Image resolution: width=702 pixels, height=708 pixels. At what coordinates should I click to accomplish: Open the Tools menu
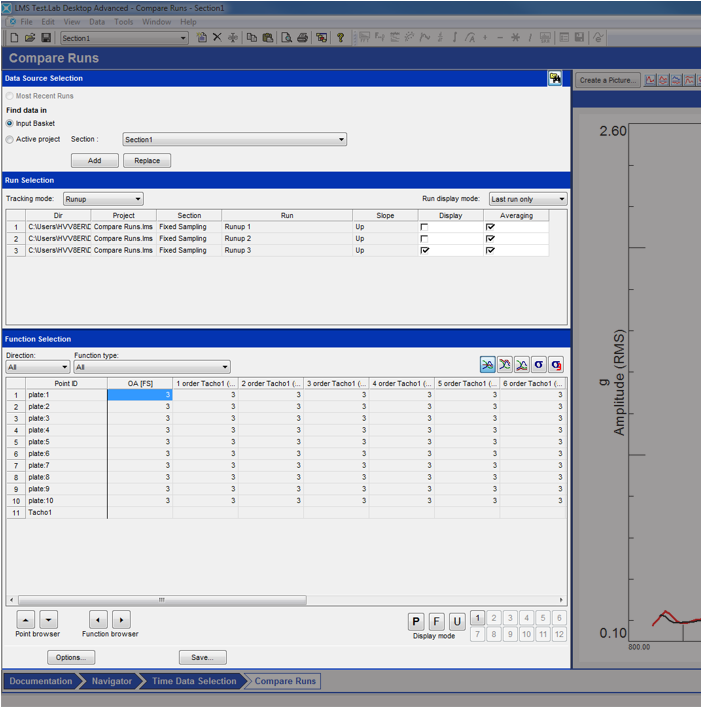click(x=123, y=22)
